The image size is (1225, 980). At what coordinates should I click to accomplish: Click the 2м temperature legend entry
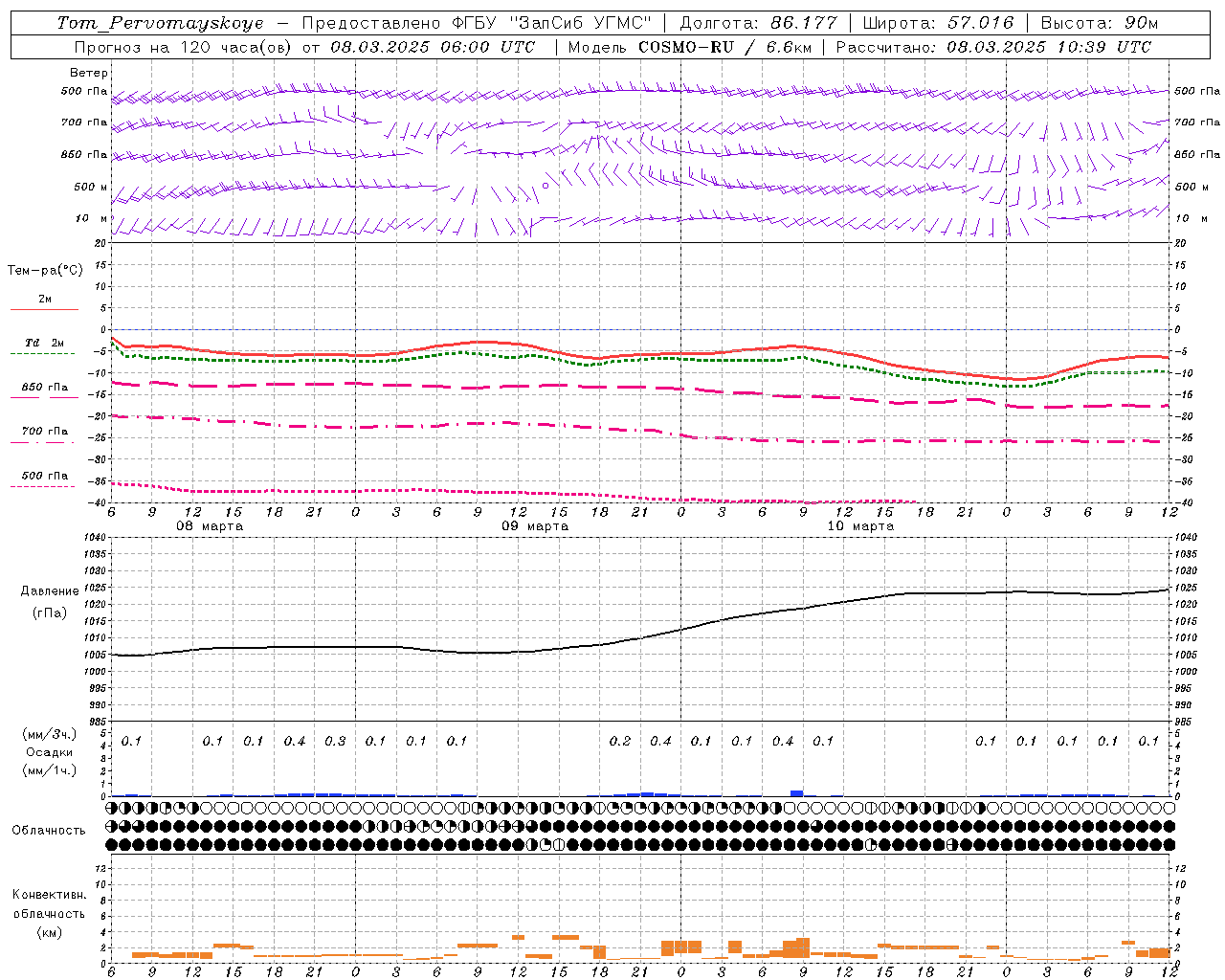(x=45, y=300)
